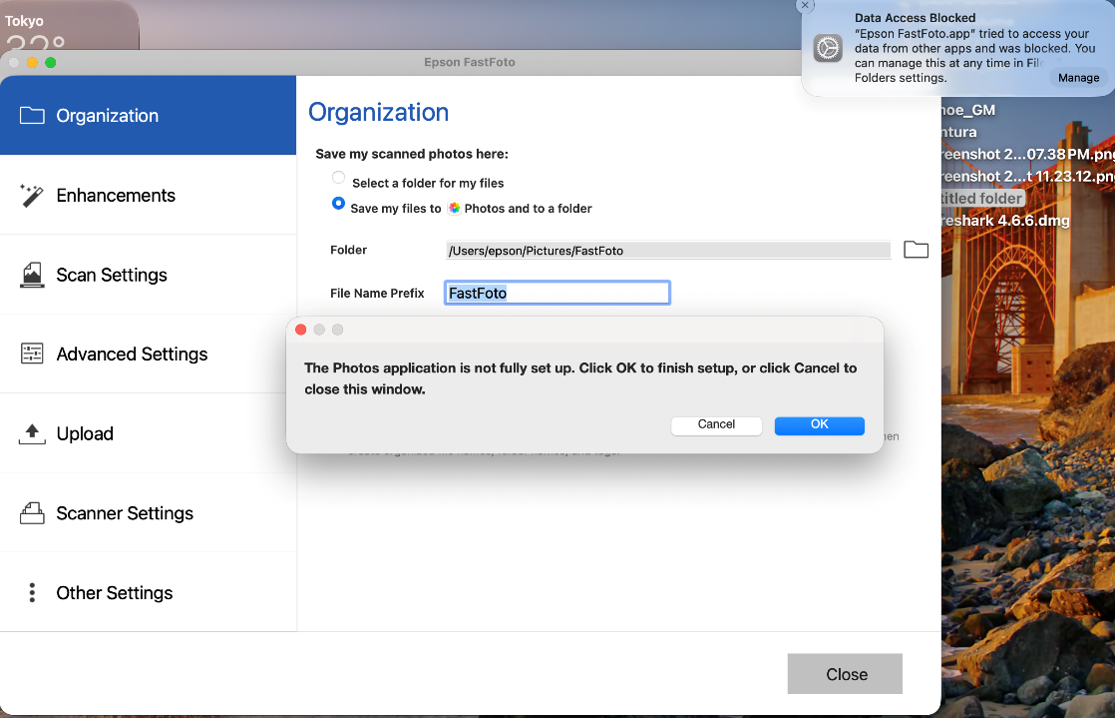Click the Scan Settings picture icon
The width and height of the screenshot is (1115, 718).
coord(32,275)
